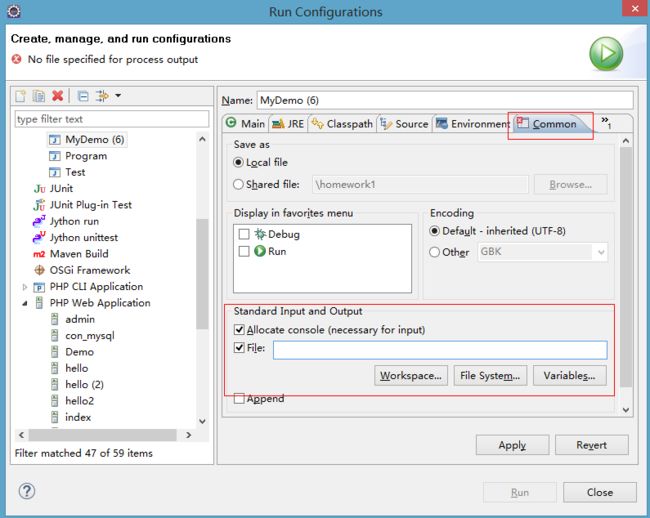650x518 pixels.
Task: Switch to the Classpath tab
Action: [342, 124]
